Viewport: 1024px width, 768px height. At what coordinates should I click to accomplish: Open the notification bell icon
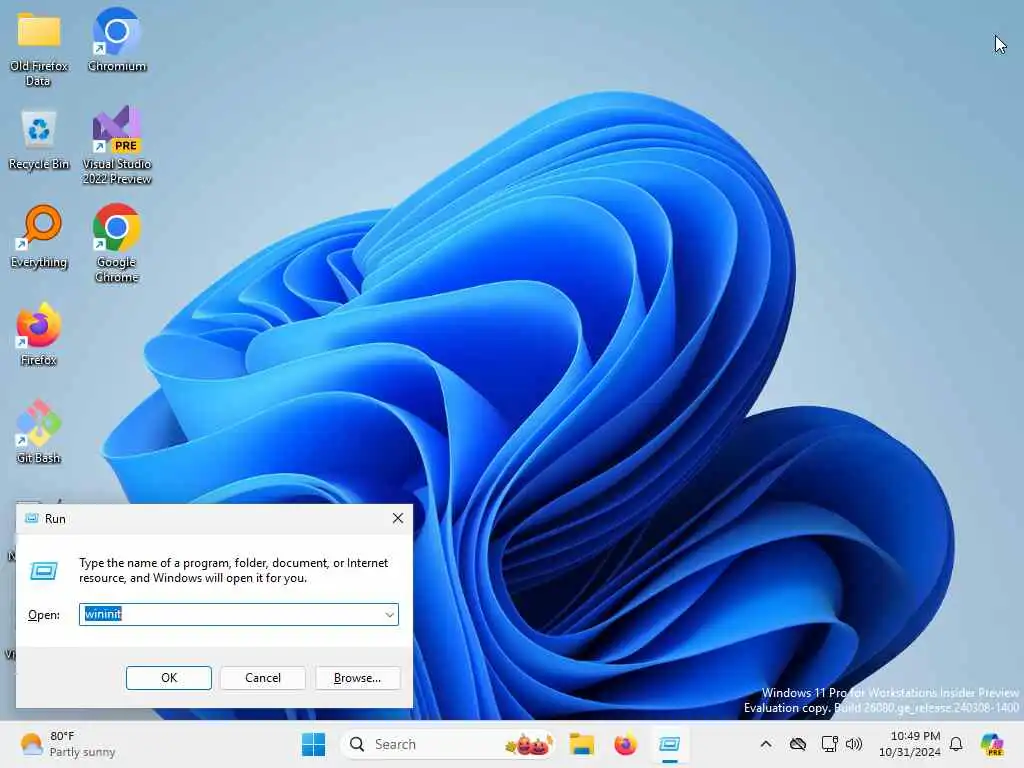(956, 744)
